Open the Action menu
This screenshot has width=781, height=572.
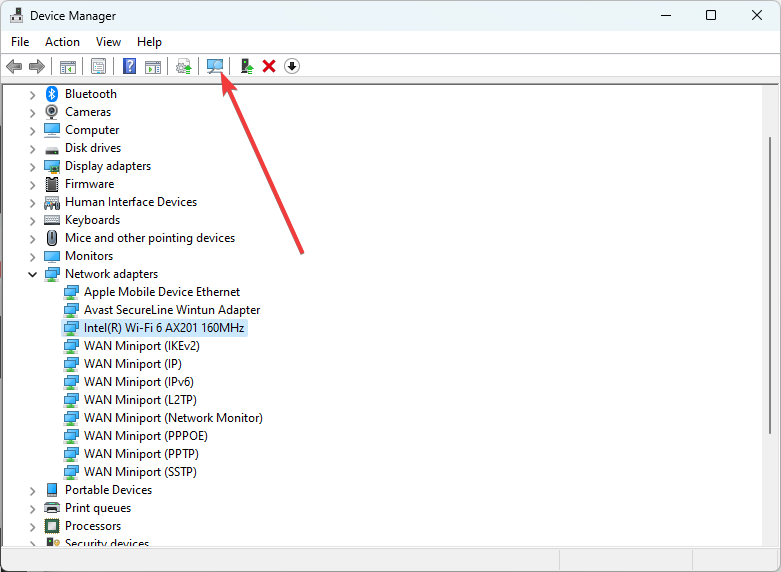(x=62, y=42)
